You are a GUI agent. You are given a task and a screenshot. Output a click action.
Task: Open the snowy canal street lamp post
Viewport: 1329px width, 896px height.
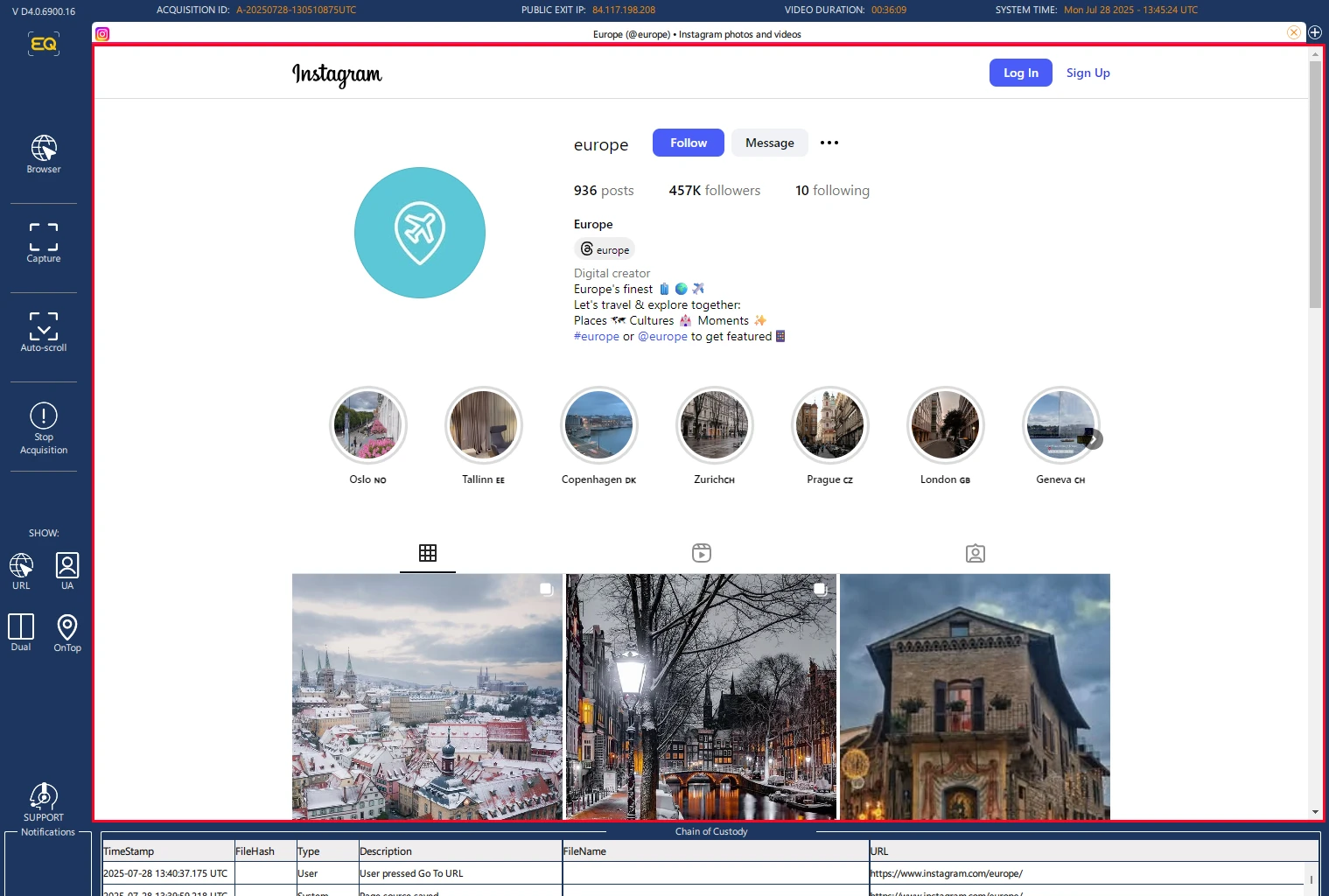[701, 696]
